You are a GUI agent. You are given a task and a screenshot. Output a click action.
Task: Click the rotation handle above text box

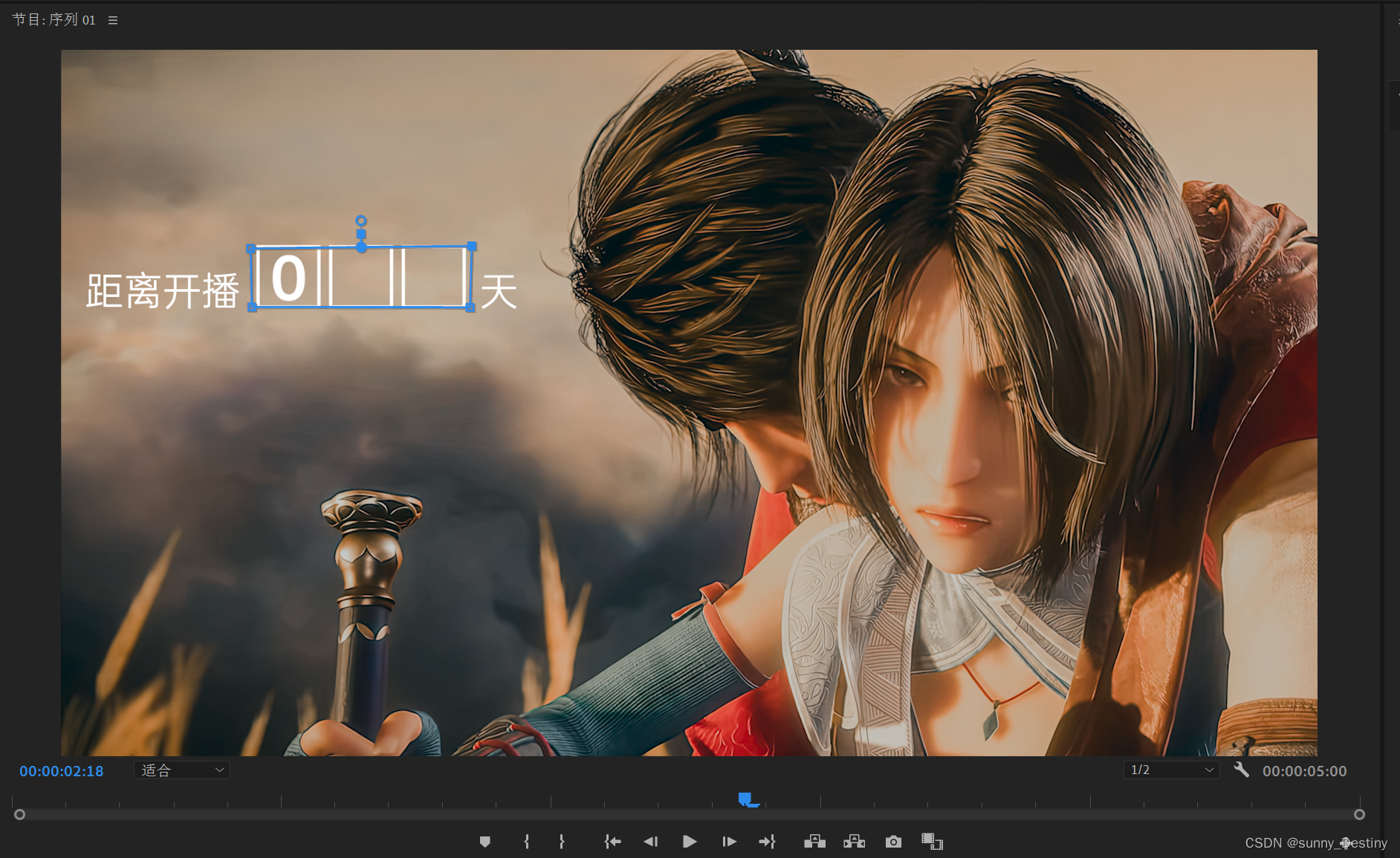(361, 221)
